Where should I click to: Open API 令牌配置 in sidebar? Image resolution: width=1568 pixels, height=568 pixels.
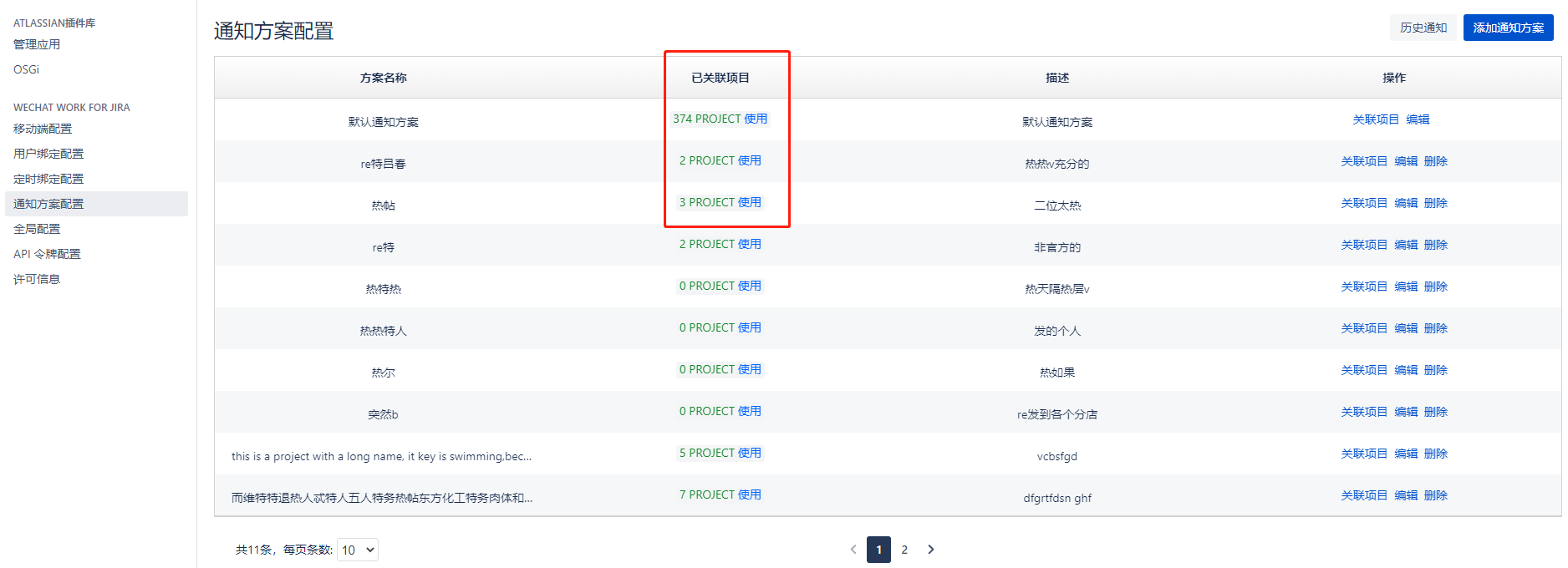(47, 254)
